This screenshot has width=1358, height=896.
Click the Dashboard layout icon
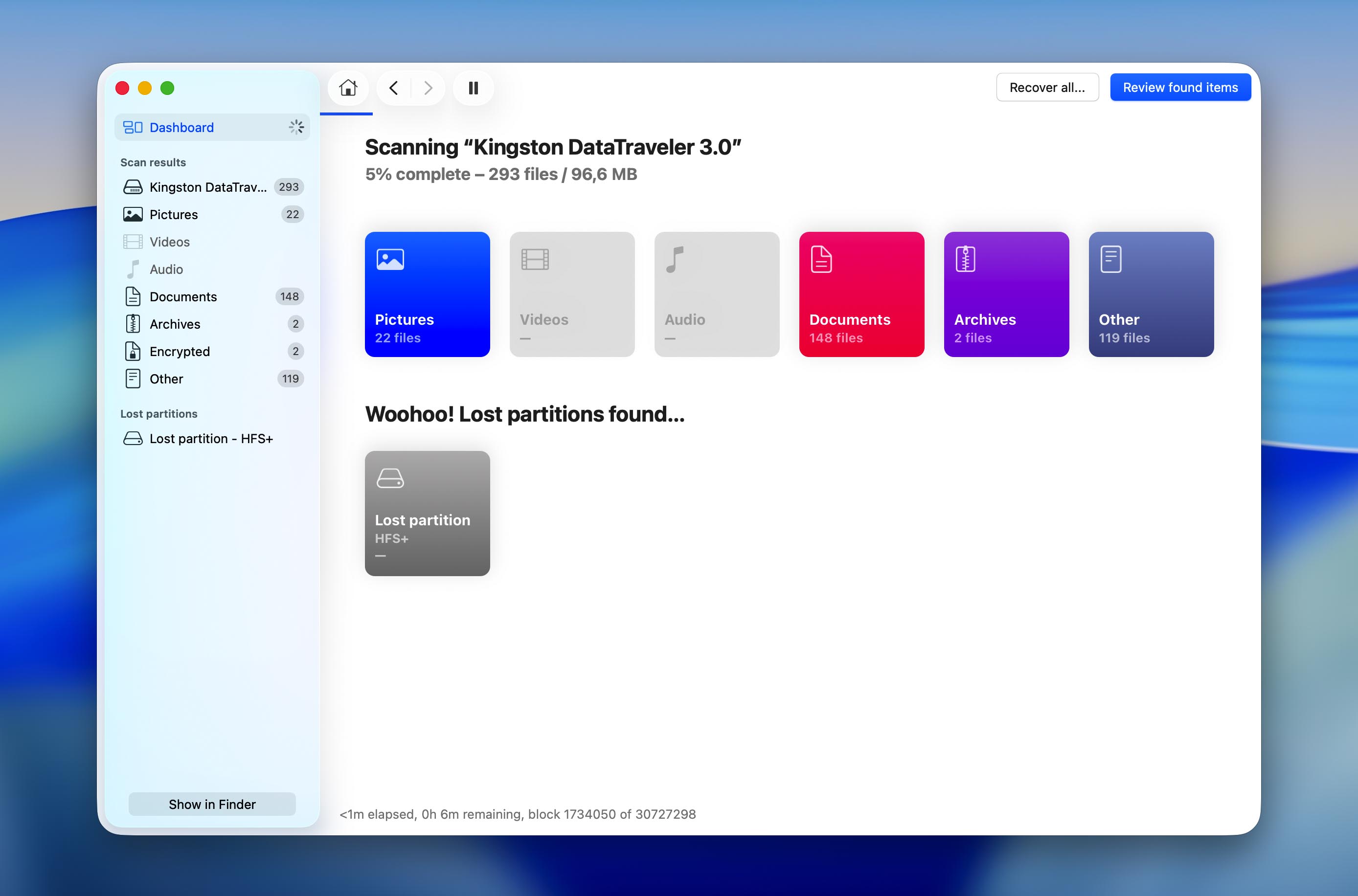tap(133, 128)
